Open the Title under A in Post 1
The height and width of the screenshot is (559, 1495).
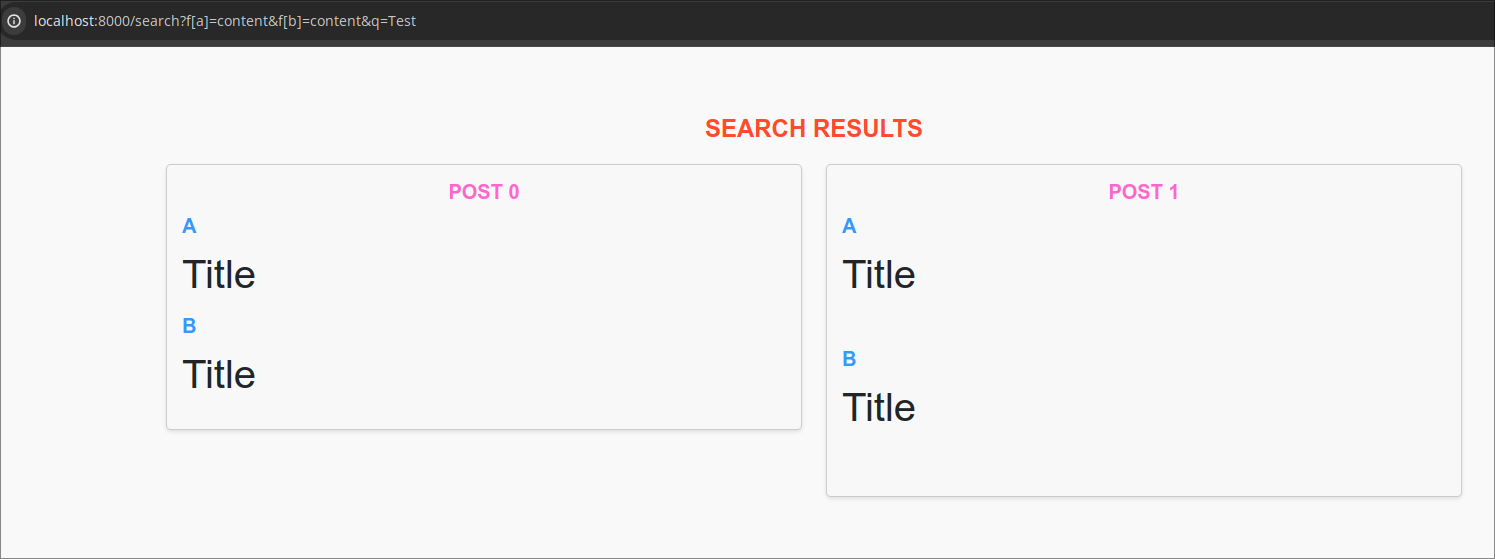879,274
